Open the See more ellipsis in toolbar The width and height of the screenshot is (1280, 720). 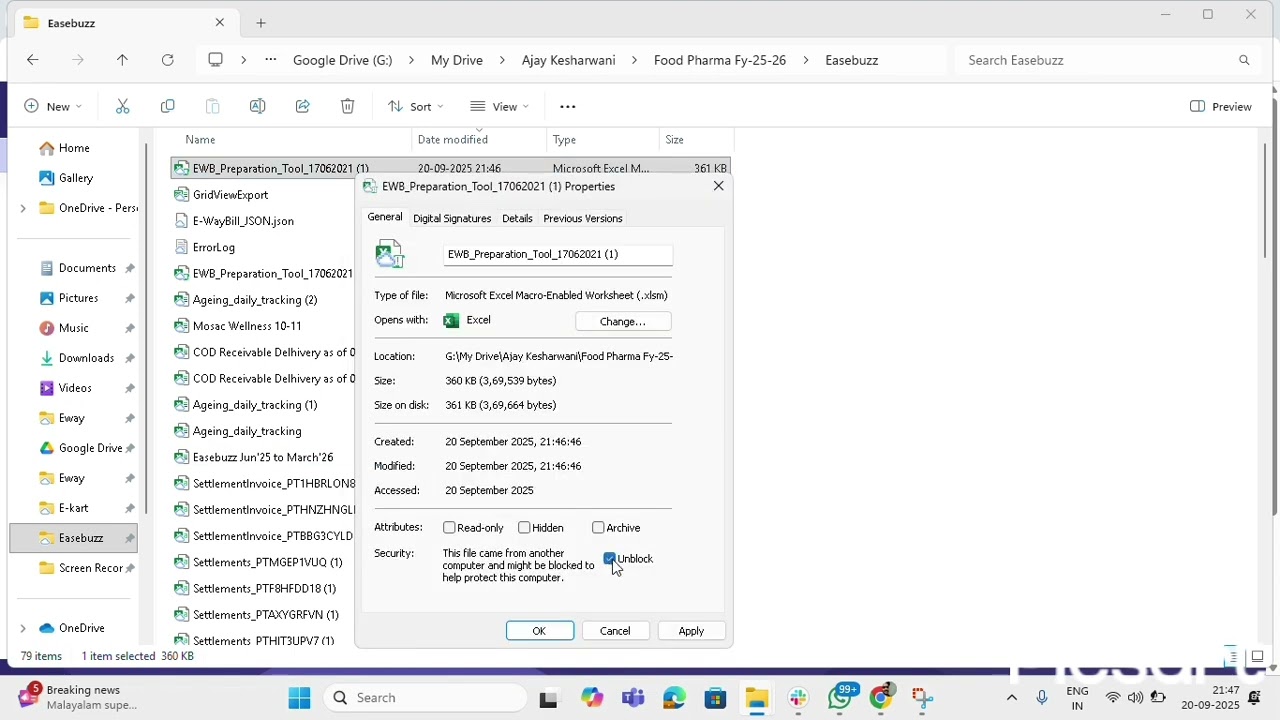(568, 106)
